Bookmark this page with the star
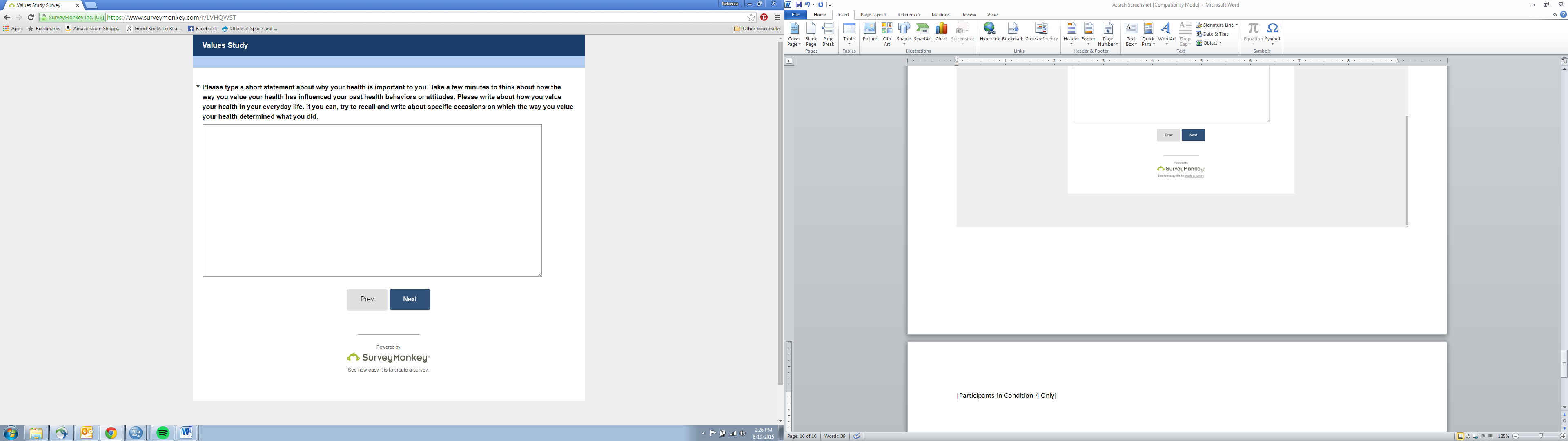 pos(751,18)
